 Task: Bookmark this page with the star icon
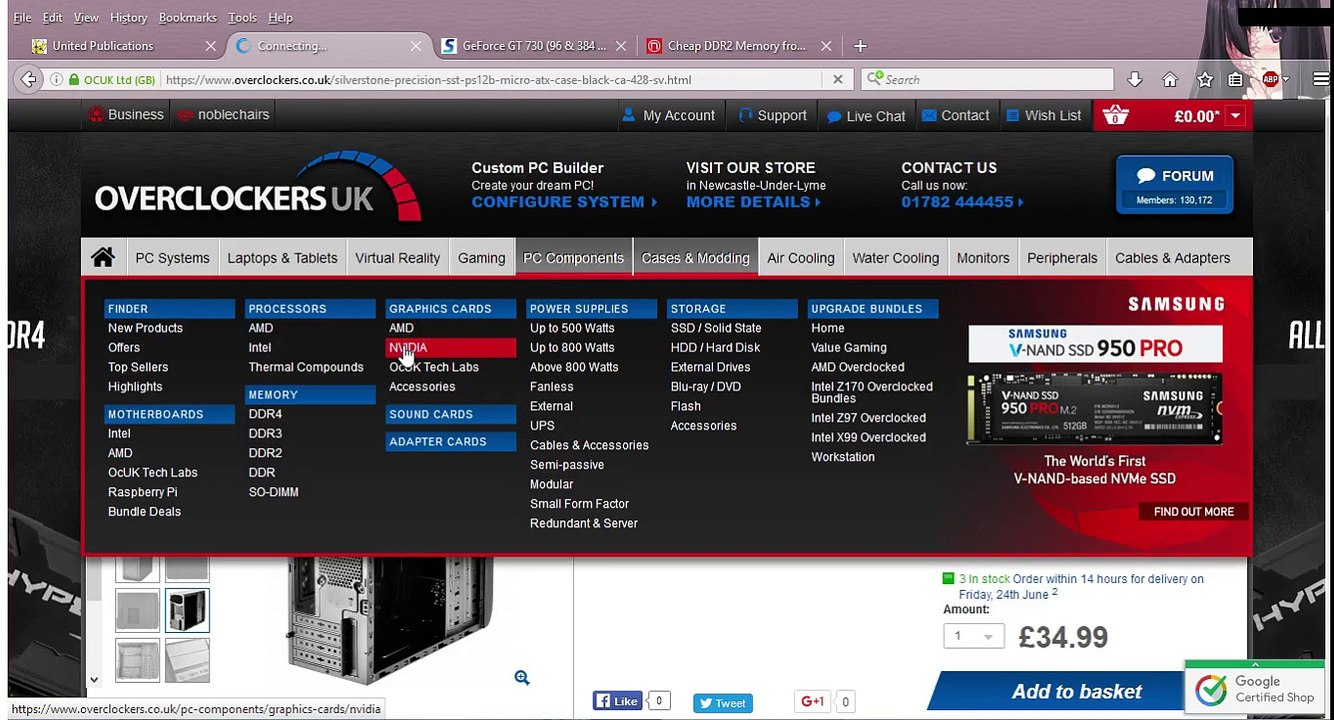pyautogui.click(x=1205, y=80)
